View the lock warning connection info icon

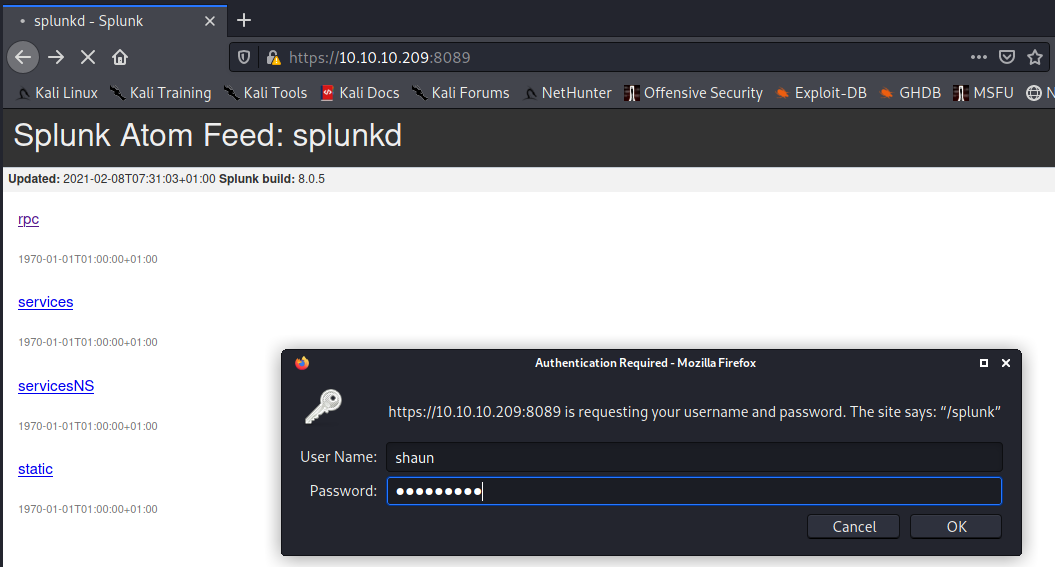pos(273,58)
